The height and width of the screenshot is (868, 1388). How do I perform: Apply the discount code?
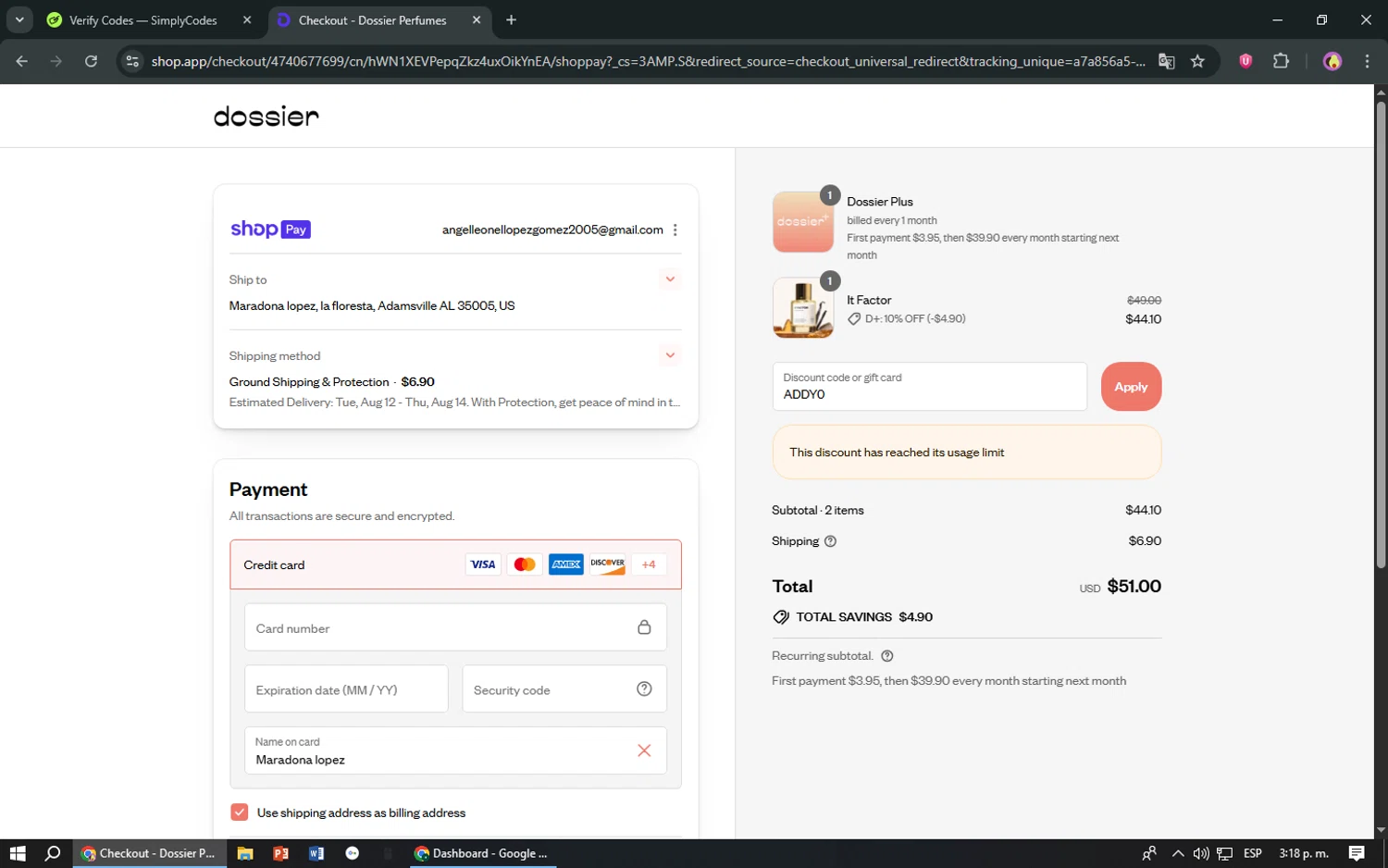click(x=1131, y=387)
